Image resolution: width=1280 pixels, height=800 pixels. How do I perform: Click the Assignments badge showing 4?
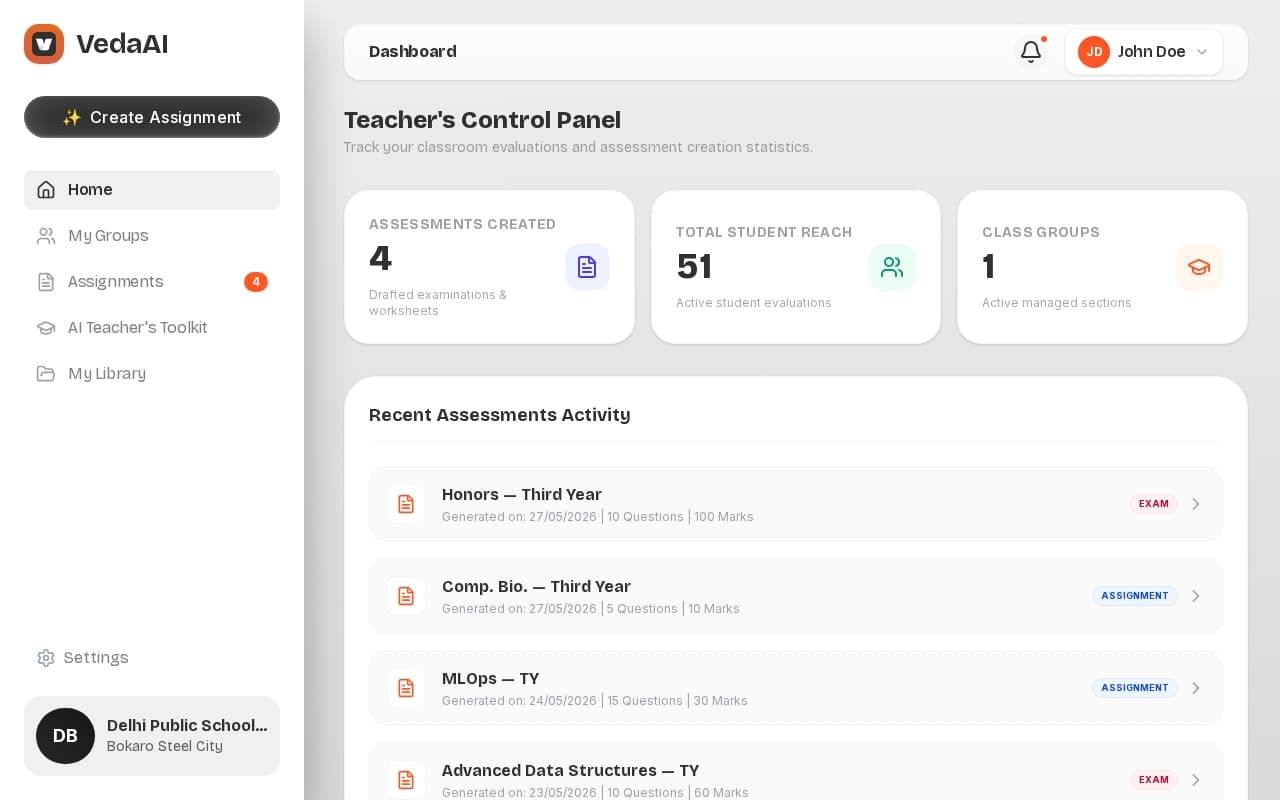click(x=256, y=282)
